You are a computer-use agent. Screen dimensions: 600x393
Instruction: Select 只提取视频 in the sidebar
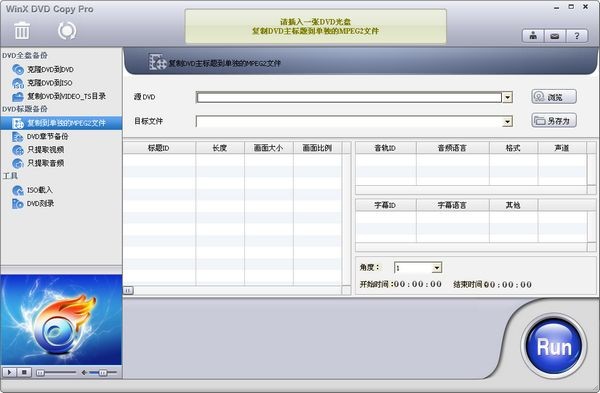[x=45, y=150]
